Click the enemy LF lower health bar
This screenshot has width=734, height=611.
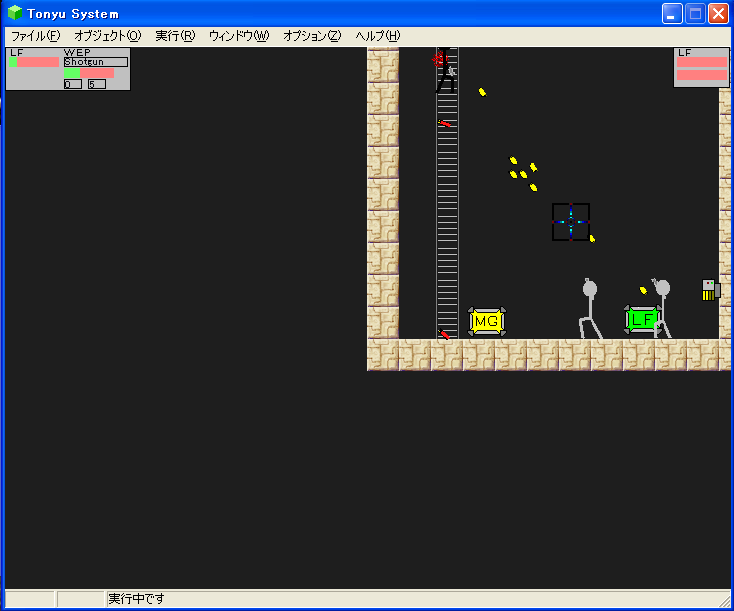click(x=702, y=75)
